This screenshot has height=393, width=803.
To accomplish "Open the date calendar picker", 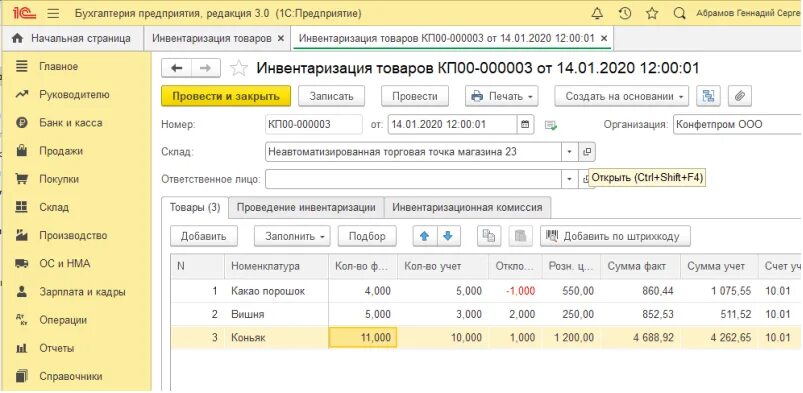I will tap(525, 124).
